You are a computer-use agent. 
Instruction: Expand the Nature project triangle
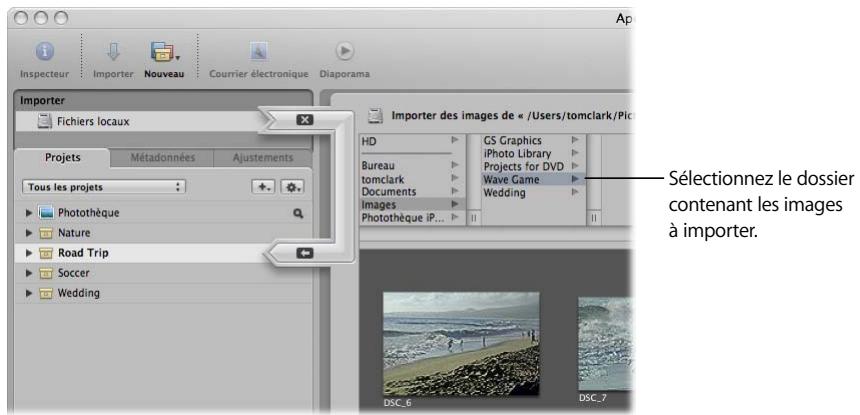(29, 233)
